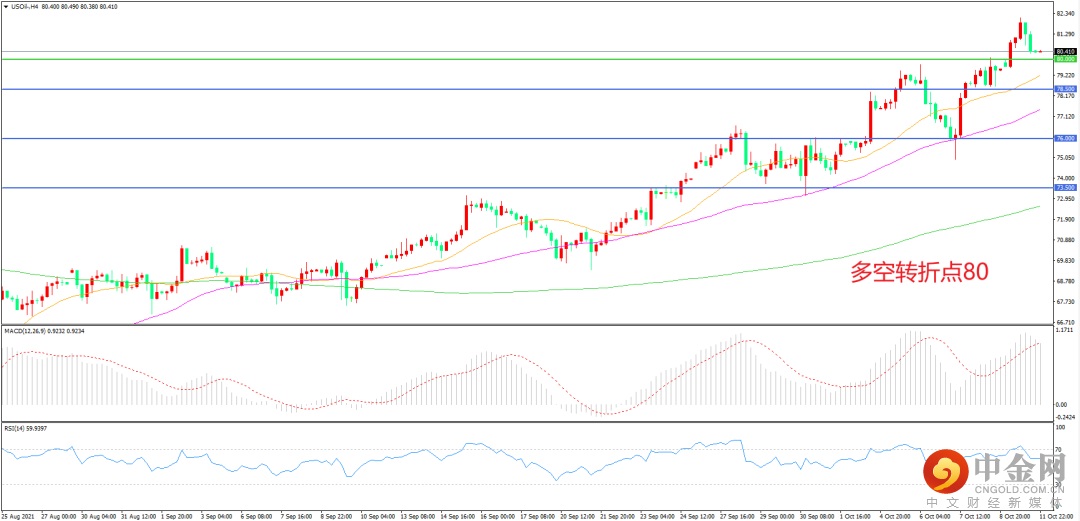Click the 71.900 price scale value
This screenshot has height=521, width=1080.
pos(1066,219)
